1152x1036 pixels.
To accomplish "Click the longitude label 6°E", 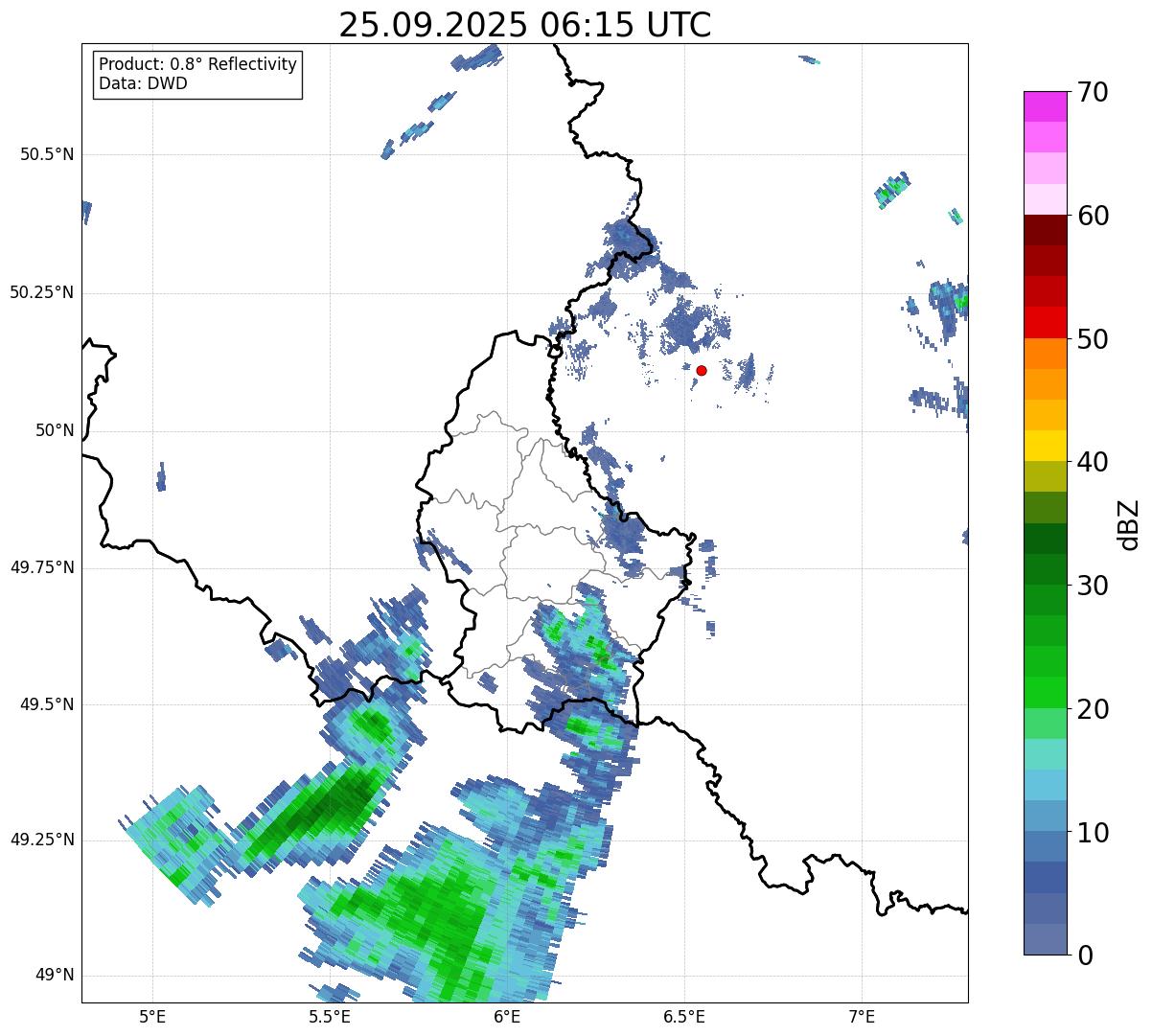I will click(507, 1016).
